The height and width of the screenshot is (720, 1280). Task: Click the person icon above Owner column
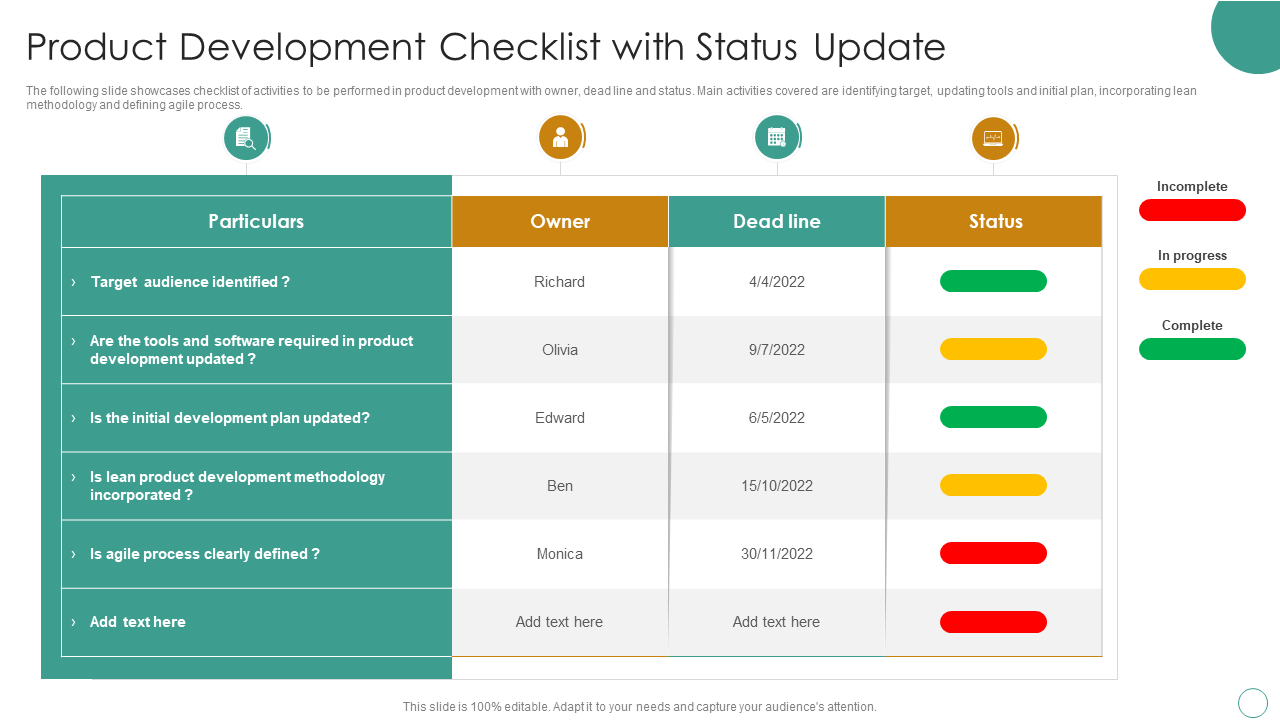click(560, 137)
